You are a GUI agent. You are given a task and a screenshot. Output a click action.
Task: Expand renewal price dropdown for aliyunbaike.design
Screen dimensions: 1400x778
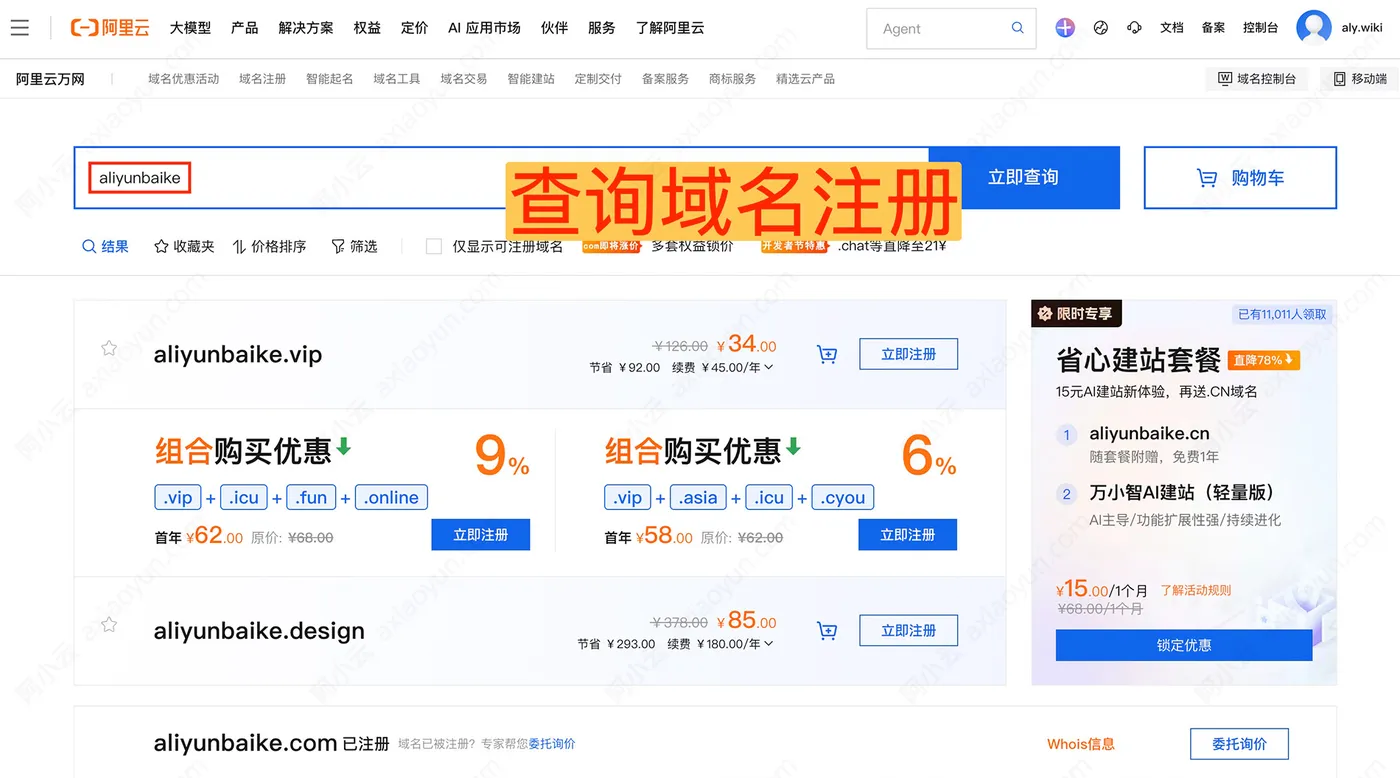(768, 644)
